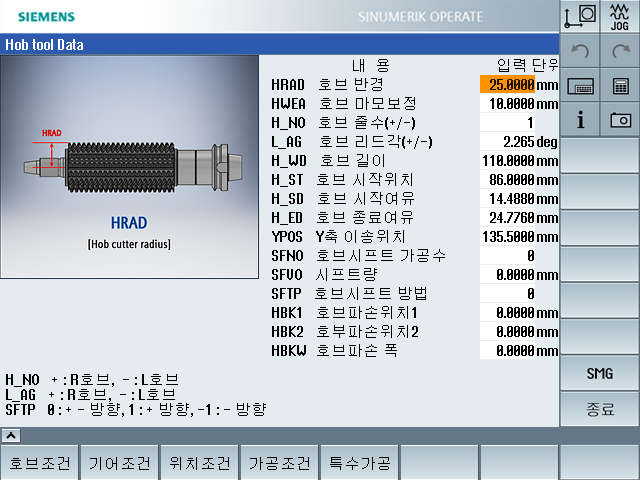
Task: Click the SIEMENS logo
Action: (x=47, y=17)
